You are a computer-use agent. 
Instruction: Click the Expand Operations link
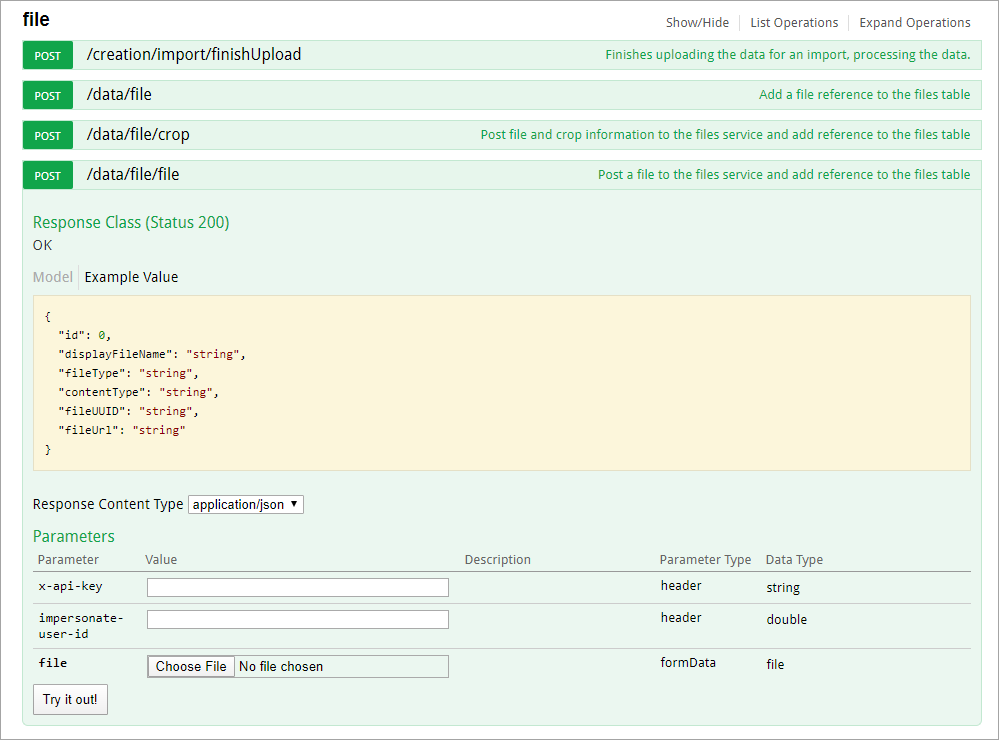(x=914, y=23)
